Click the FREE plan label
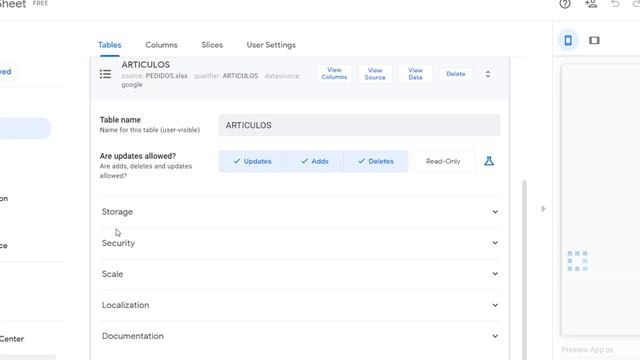The width and height of the screenshot is (640, 360). point(40,3)
